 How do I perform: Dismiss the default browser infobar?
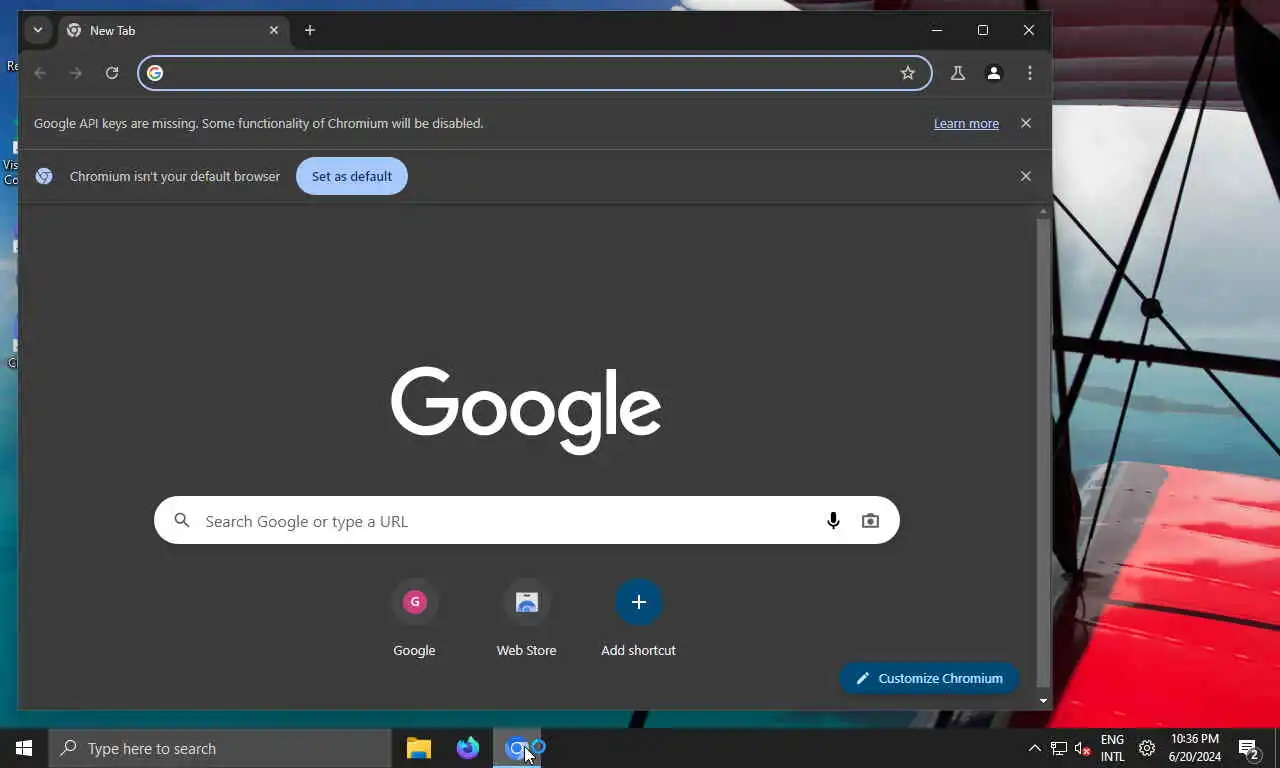1026,176
